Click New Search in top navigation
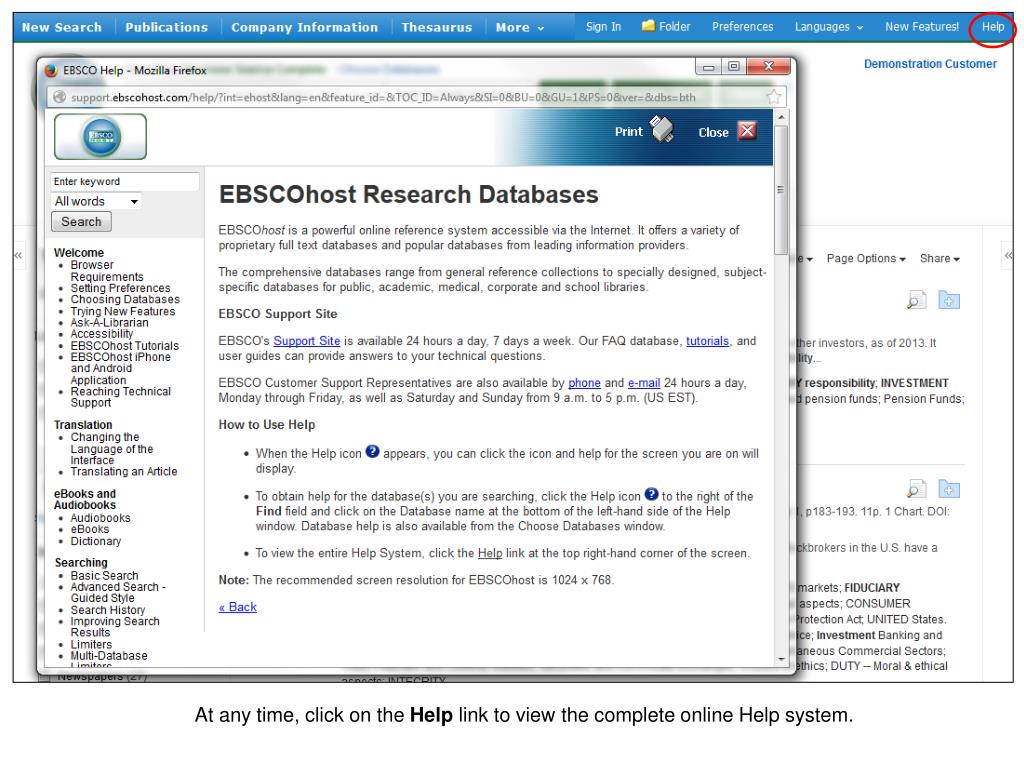Screen dimensions: 1024x768 pos(61,27)
